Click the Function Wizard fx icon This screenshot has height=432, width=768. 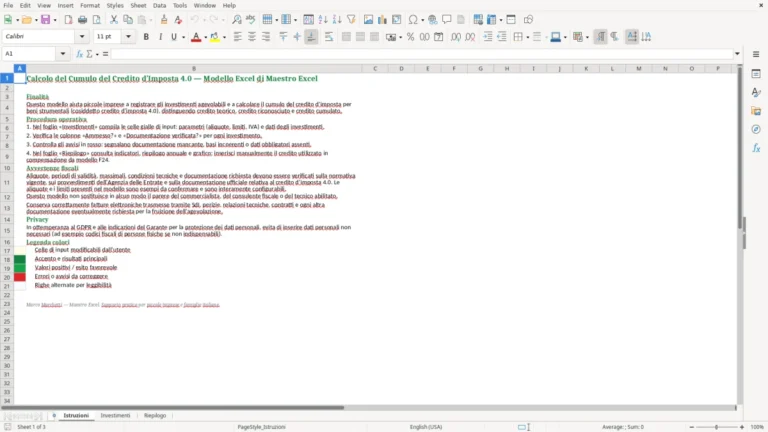point(79,54)
